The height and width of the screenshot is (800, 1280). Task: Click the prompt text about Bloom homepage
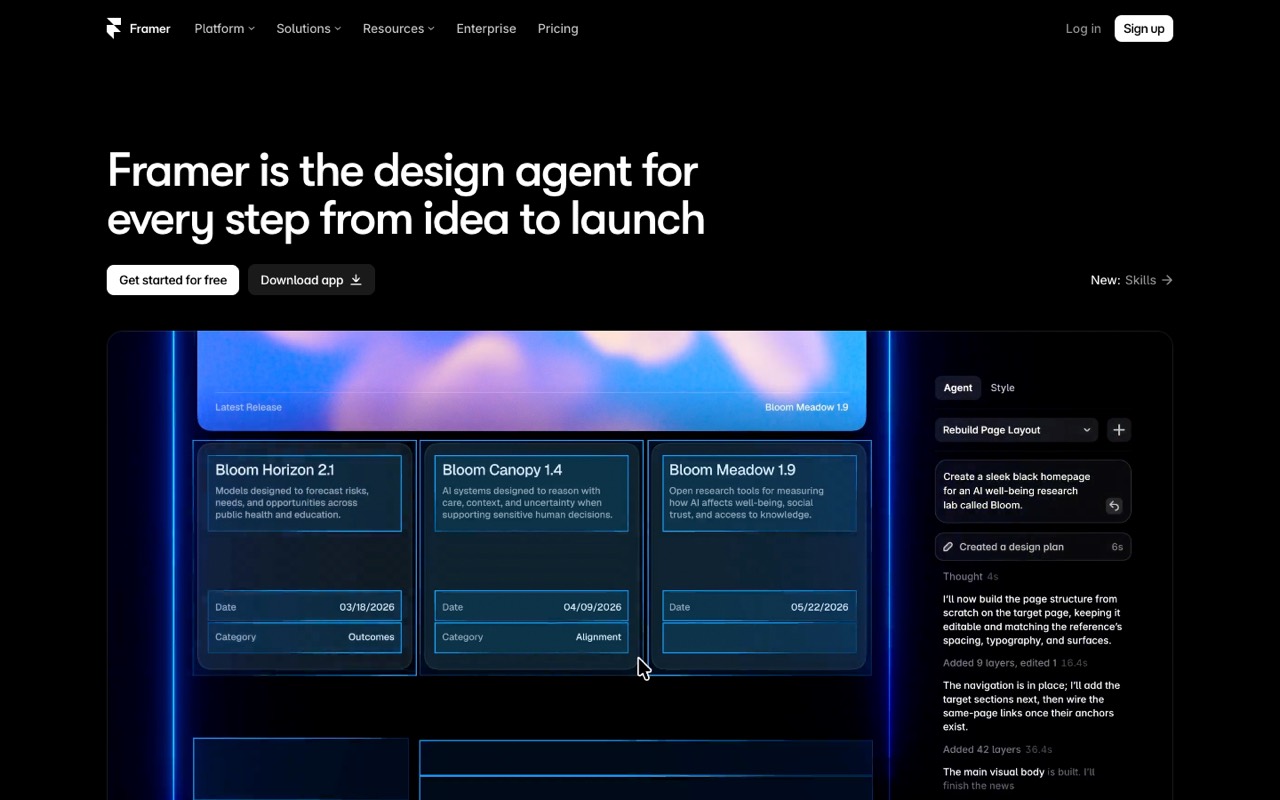coord(1017,491)
